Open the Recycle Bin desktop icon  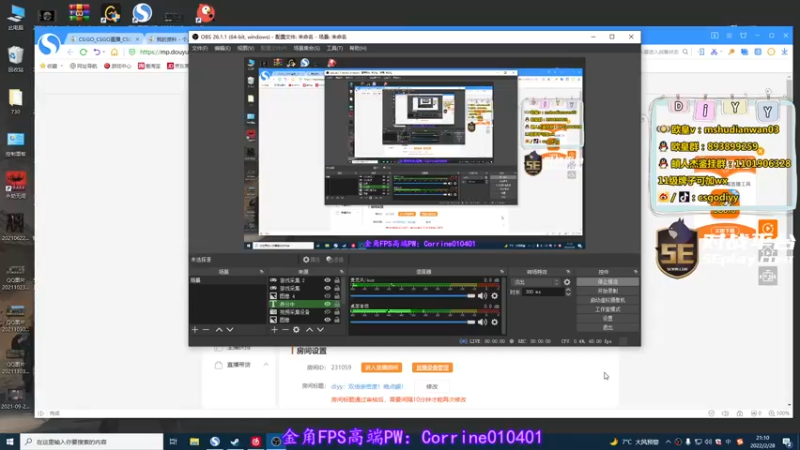pyautogui.click(x=15, y=59)
